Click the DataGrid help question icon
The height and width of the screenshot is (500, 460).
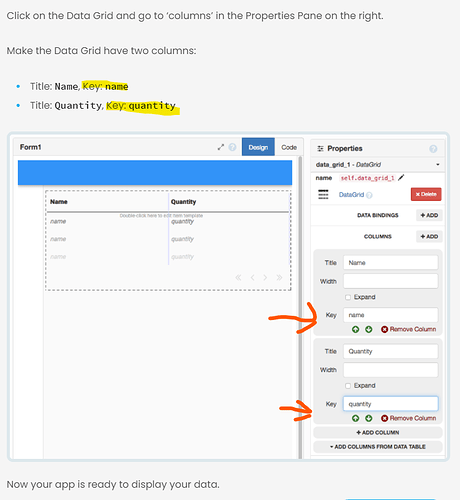(369, 195)
